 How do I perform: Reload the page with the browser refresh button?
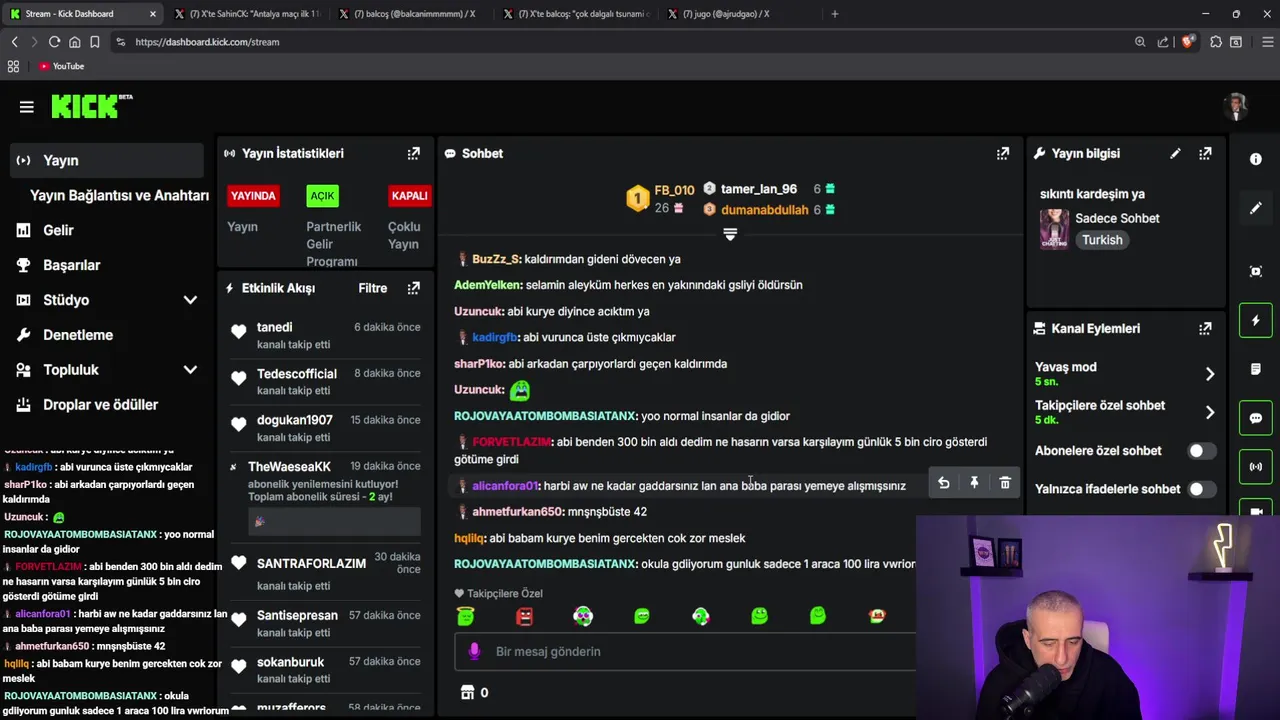54,42
